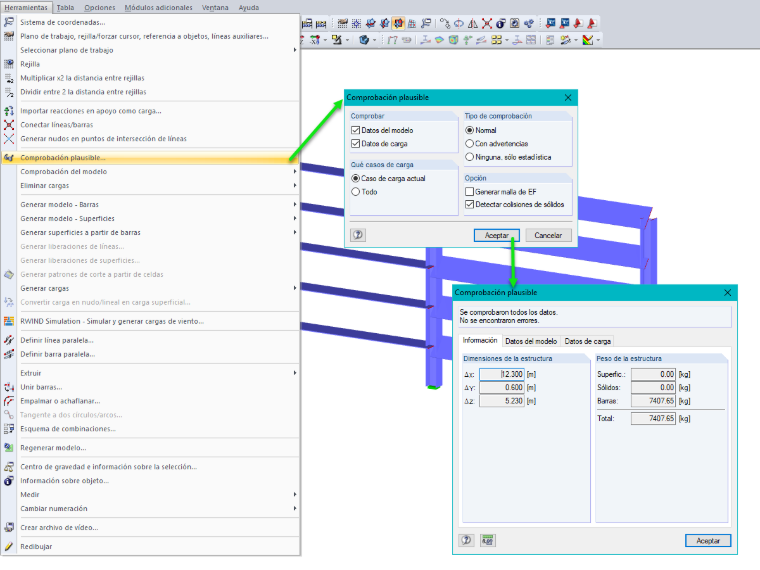This screenshot has width=760, height=570.
Task: Click the help icon in the first Comprobación plausible dialog
Action: click(x=358, y=235)
